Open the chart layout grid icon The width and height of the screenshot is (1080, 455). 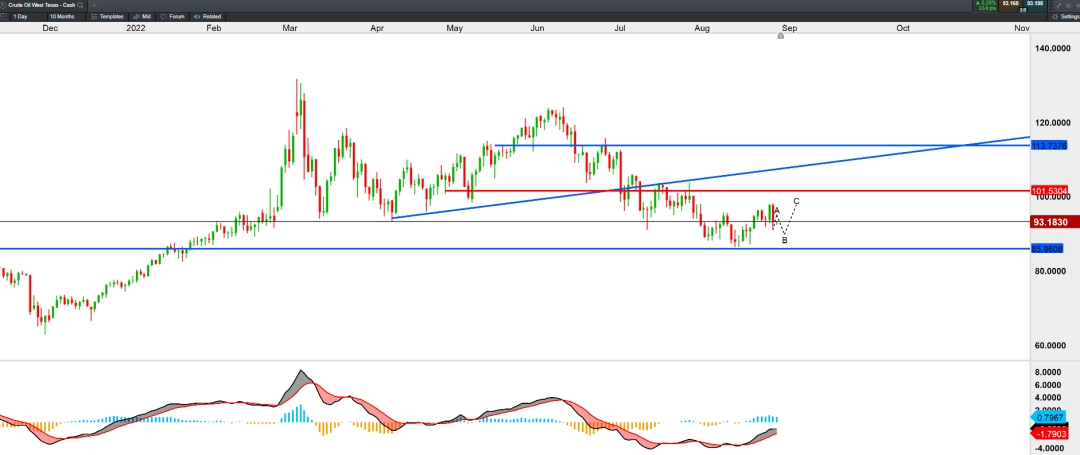pyautogui.click(x=3, y=16)
